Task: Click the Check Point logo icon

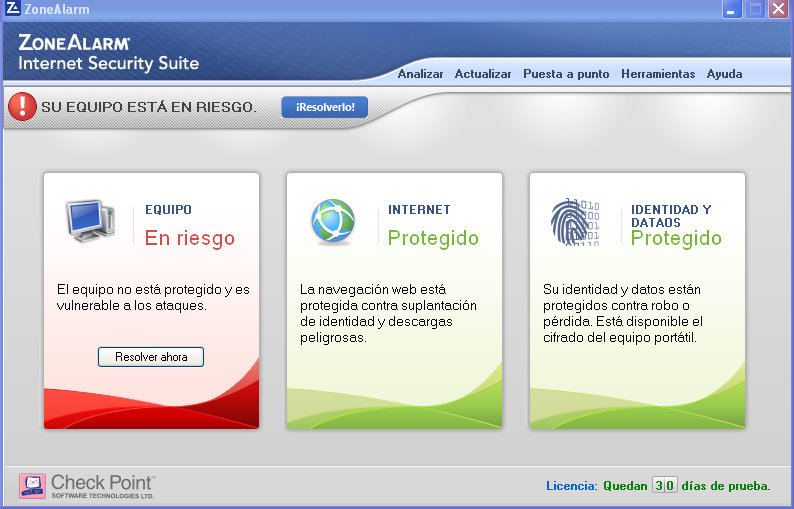Action: point(32,486)
